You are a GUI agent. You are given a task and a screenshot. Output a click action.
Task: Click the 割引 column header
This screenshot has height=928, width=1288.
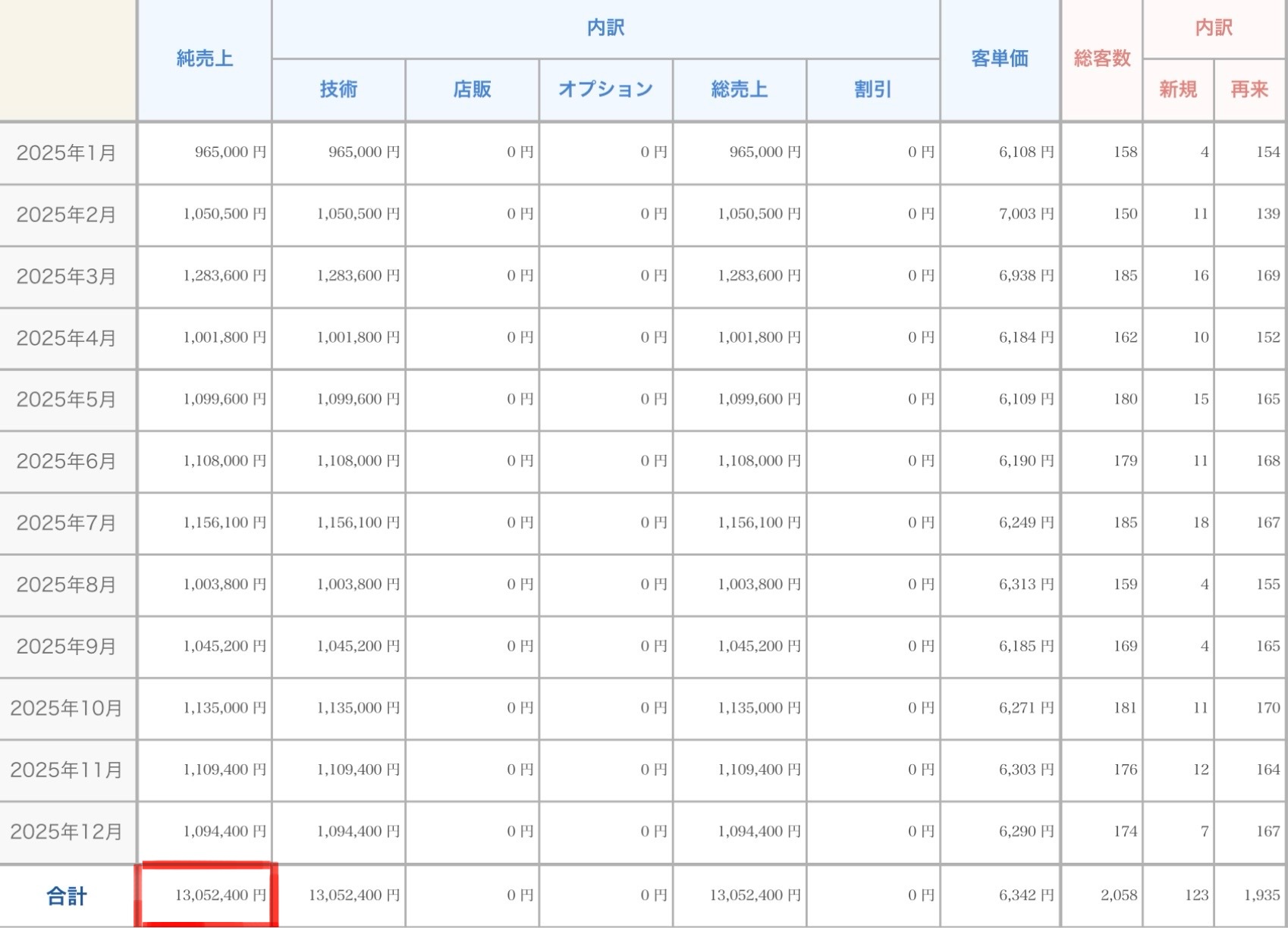click(872, 89)
